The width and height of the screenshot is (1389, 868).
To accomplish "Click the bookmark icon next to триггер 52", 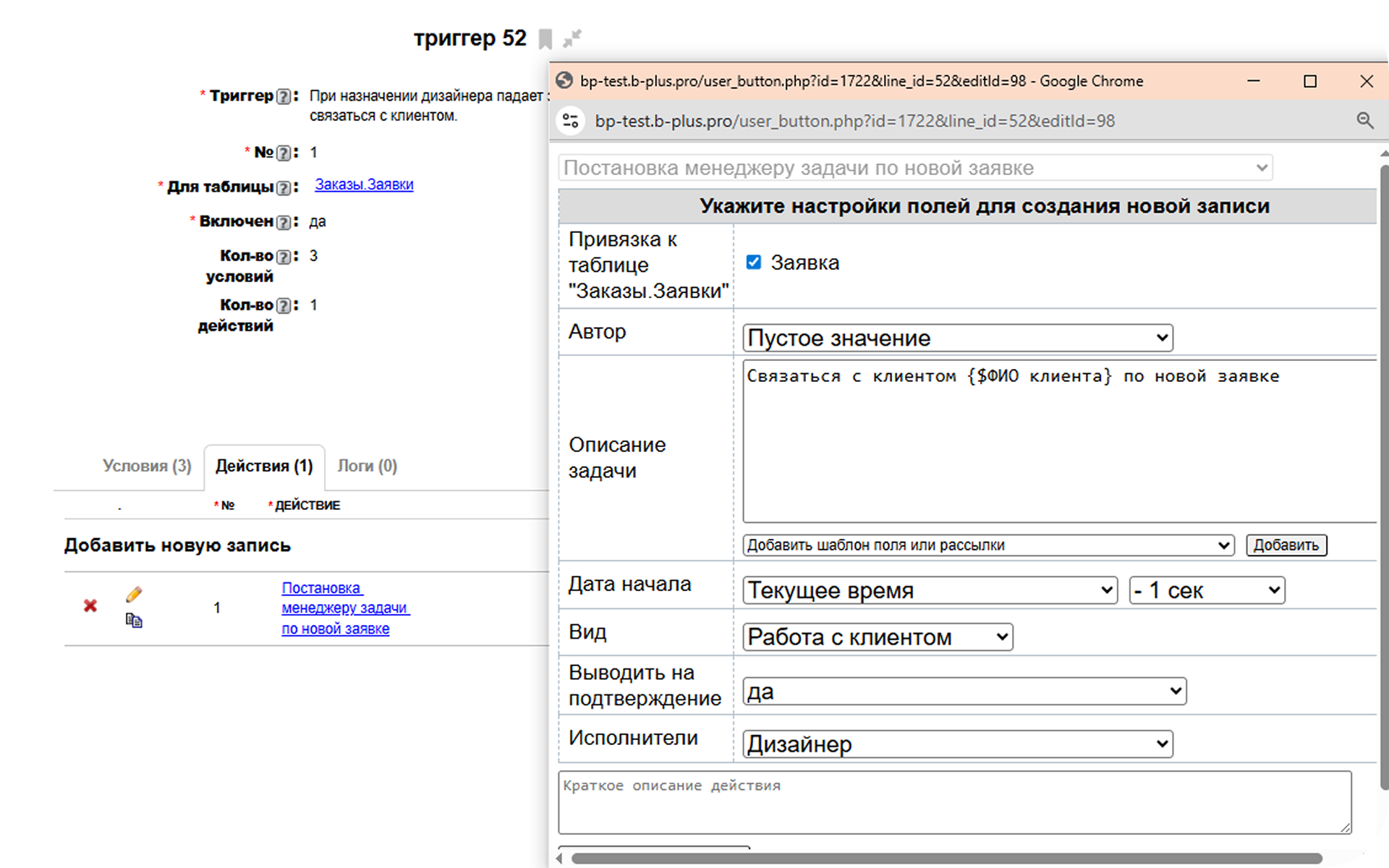I will pyautogui.click(x=545, y=38).
